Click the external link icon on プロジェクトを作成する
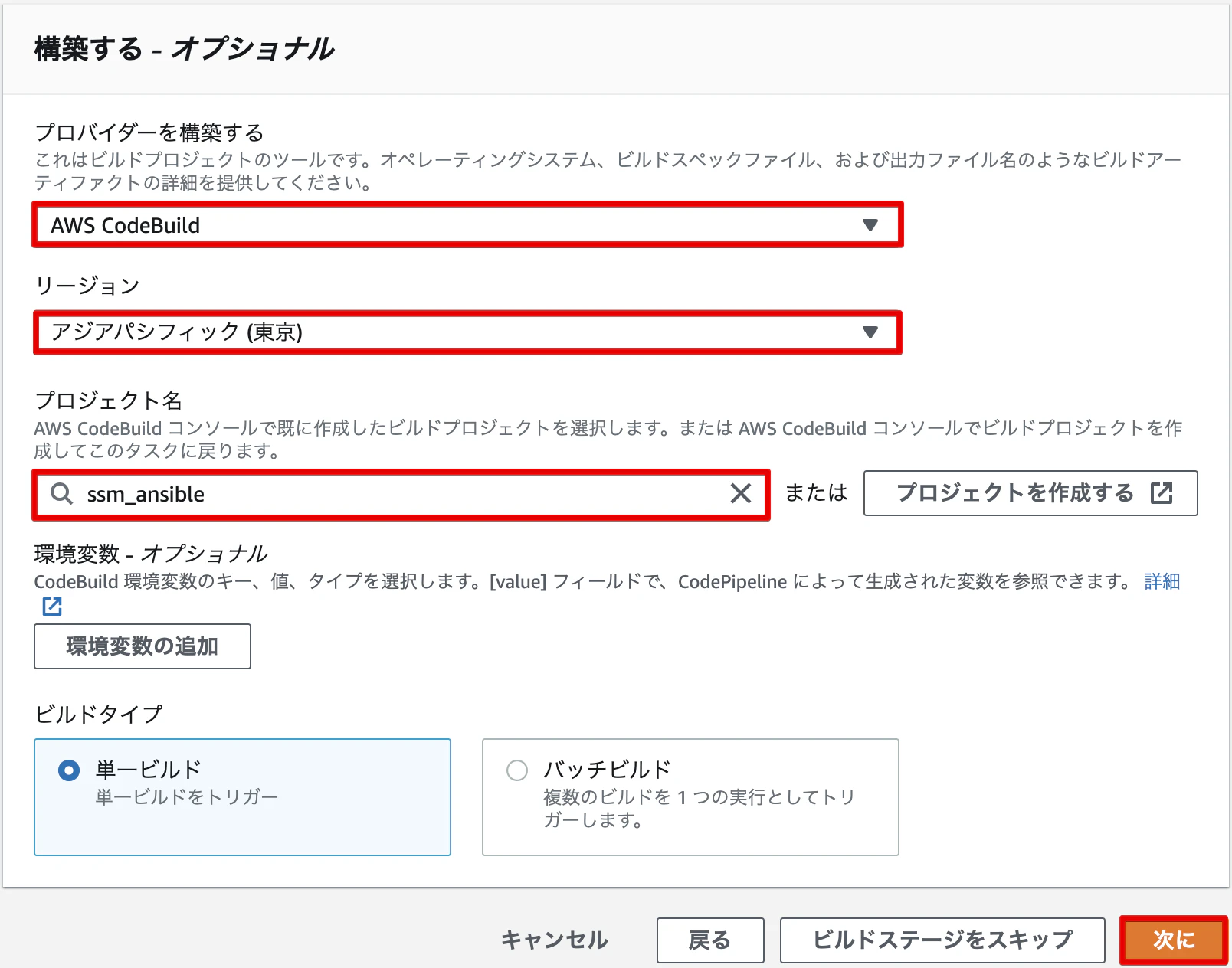 1162,493
